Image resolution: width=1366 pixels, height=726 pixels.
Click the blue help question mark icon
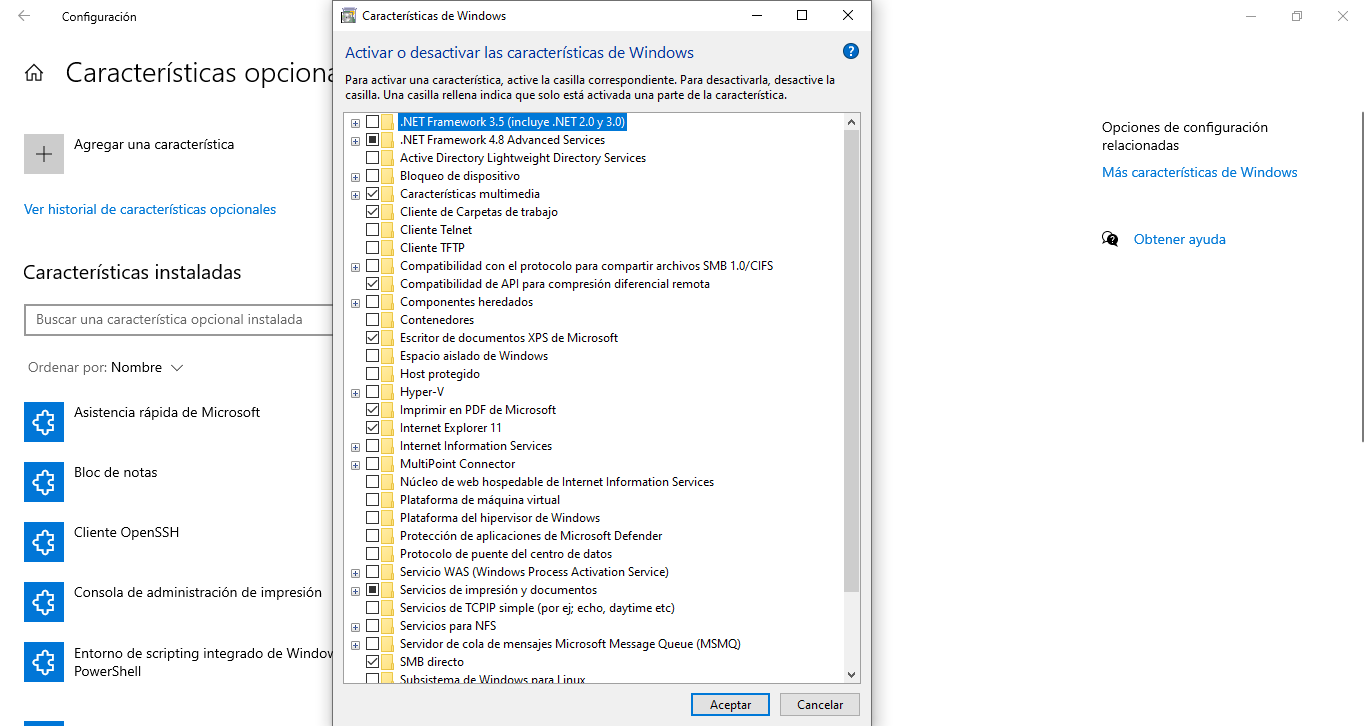click(x=851, y=52)
